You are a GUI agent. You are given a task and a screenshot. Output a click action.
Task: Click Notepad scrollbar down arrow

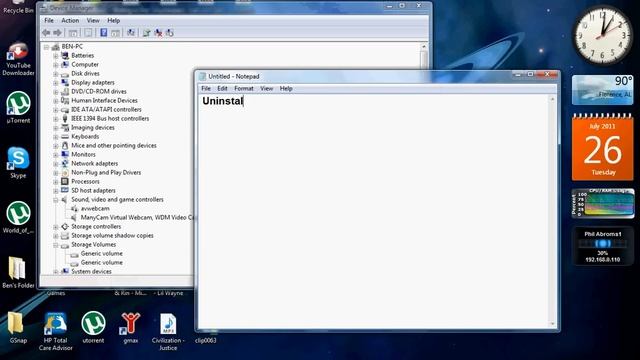pos(553,323)
